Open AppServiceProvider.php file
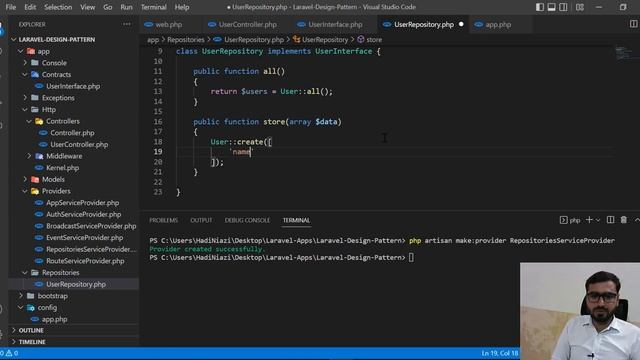Viewport: 640px width, 360px height. (x=82, y=202)
